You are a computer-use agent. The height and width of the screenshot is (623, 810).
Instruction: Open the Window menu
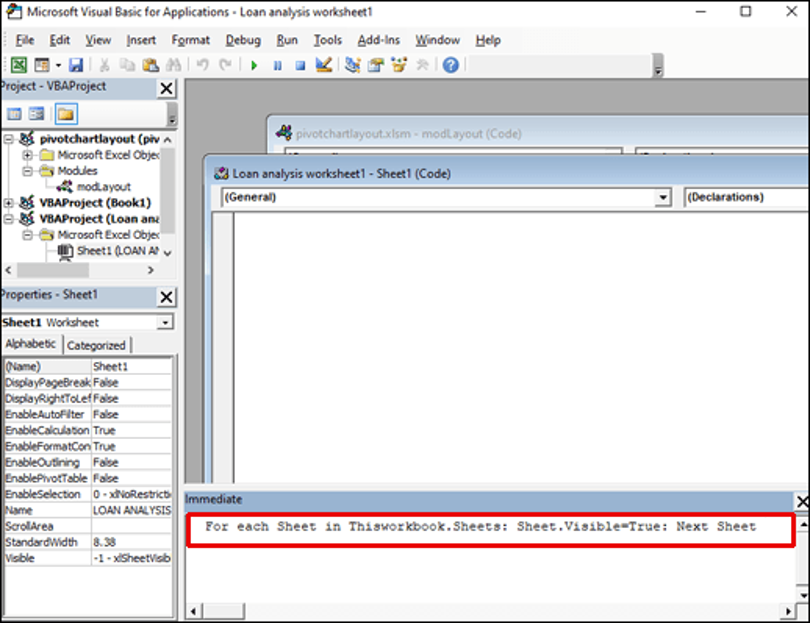(438, 40)
